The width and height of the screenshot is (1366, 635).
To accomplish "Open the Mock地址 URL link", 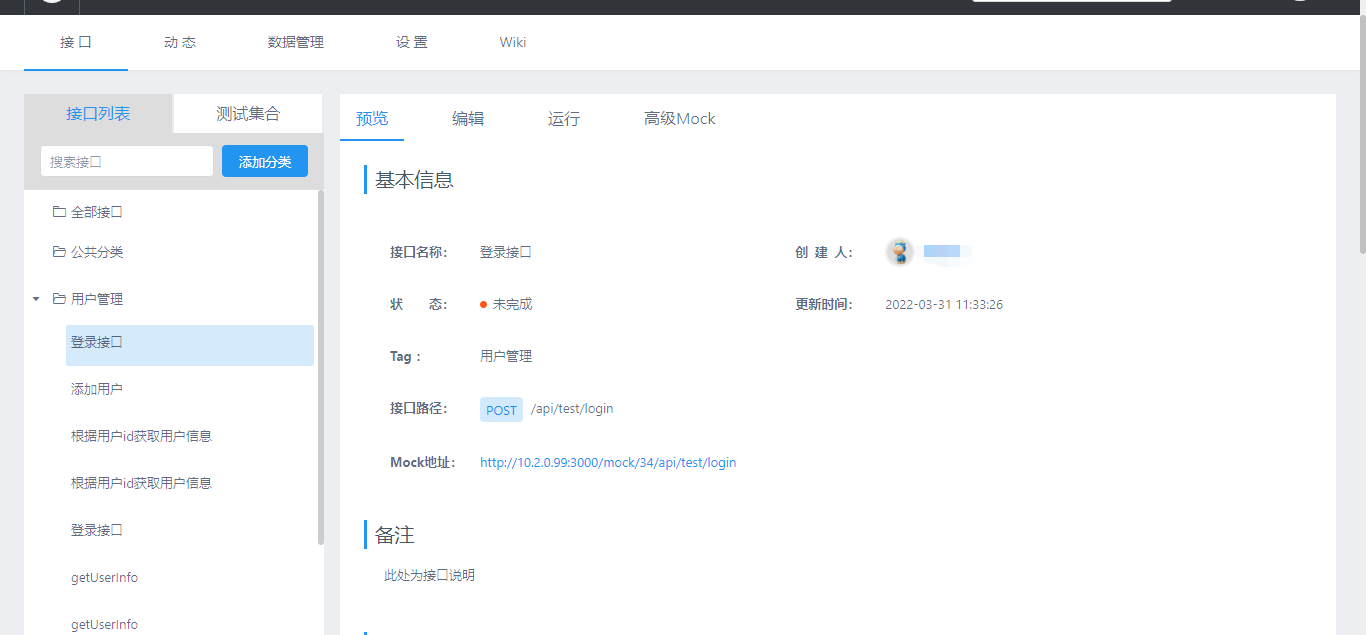I will (x=607, y=462).
